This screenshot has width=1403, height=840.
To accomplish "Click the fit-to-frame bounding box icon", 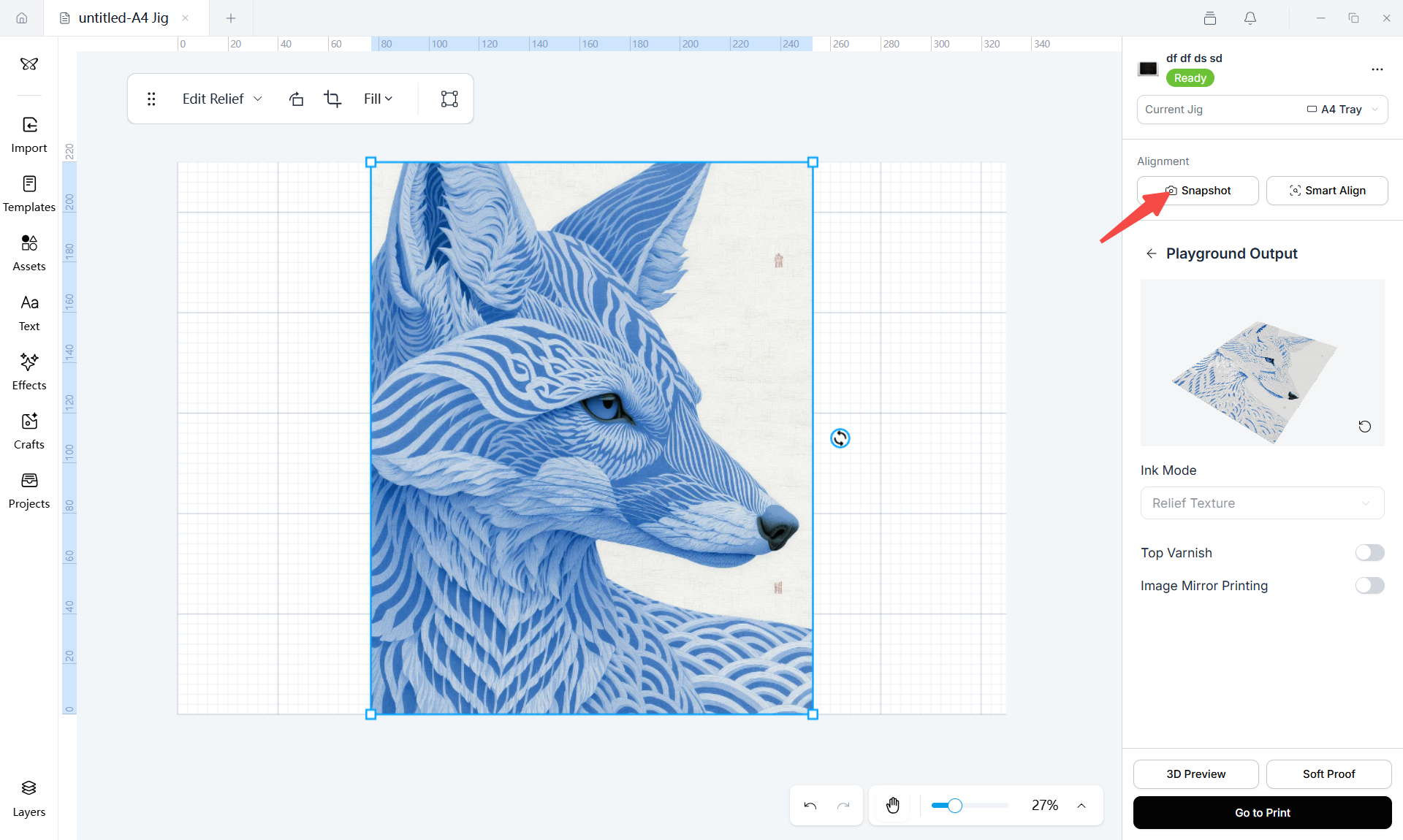I will coord(449,99).
